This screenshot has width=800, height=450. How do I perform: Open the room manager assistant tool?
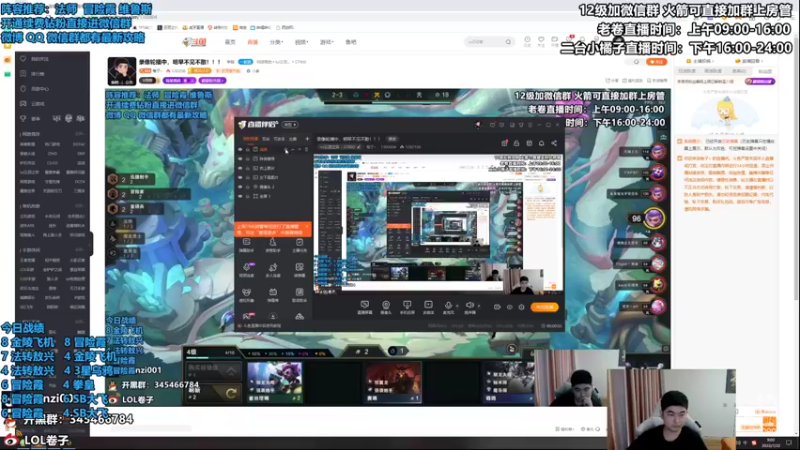pos(273,244)
